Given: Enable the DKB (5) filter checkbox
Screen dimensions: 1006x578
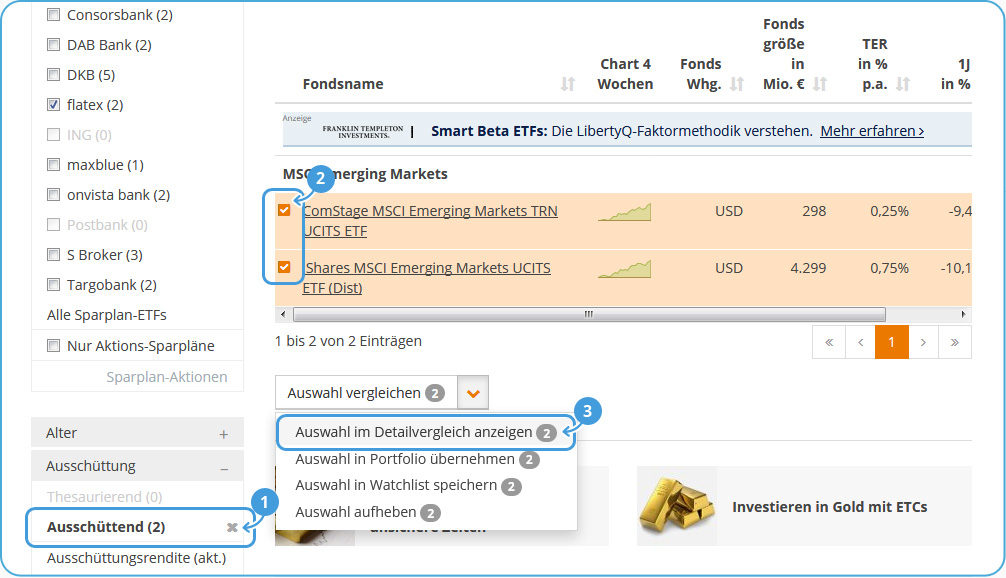Looking at the screenshot, I should click(54, 75).
